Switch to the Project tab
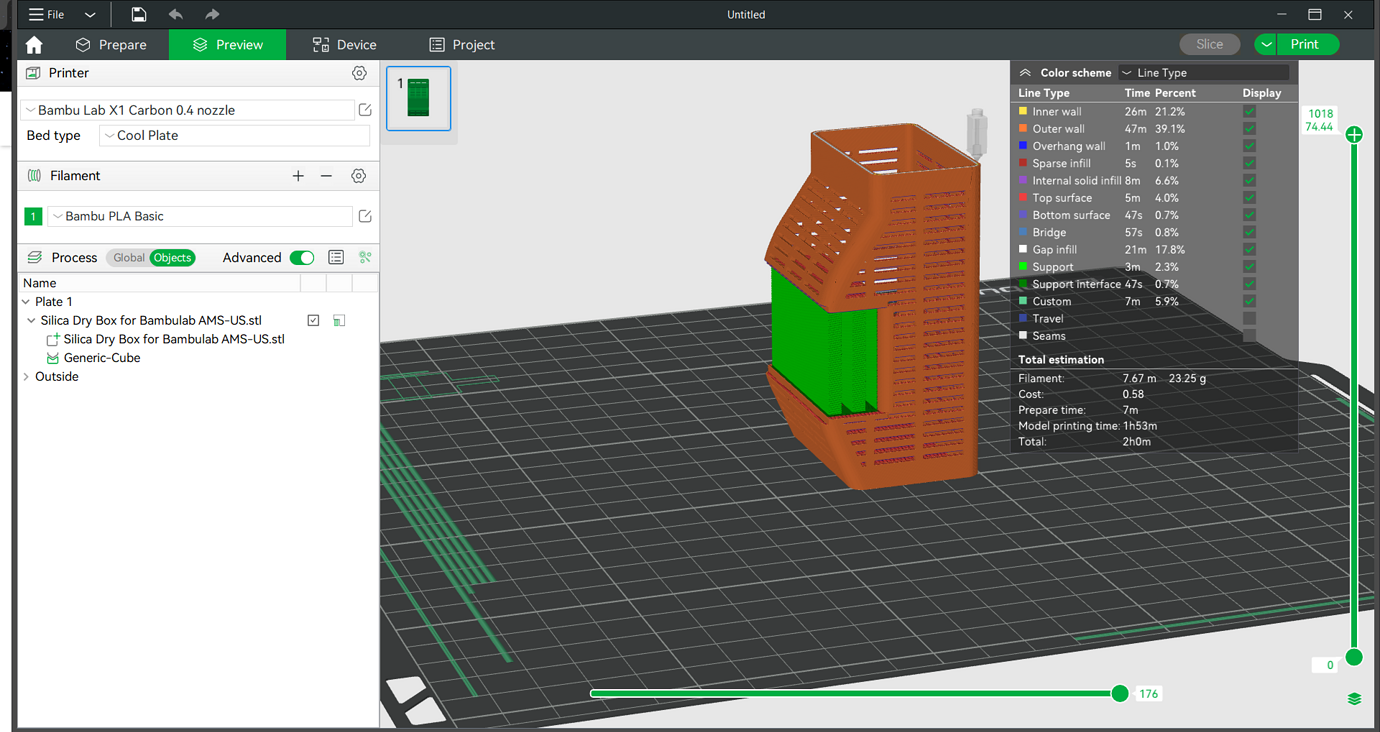Viewport: 1380px width, 732px height. [x=462, y=45]
